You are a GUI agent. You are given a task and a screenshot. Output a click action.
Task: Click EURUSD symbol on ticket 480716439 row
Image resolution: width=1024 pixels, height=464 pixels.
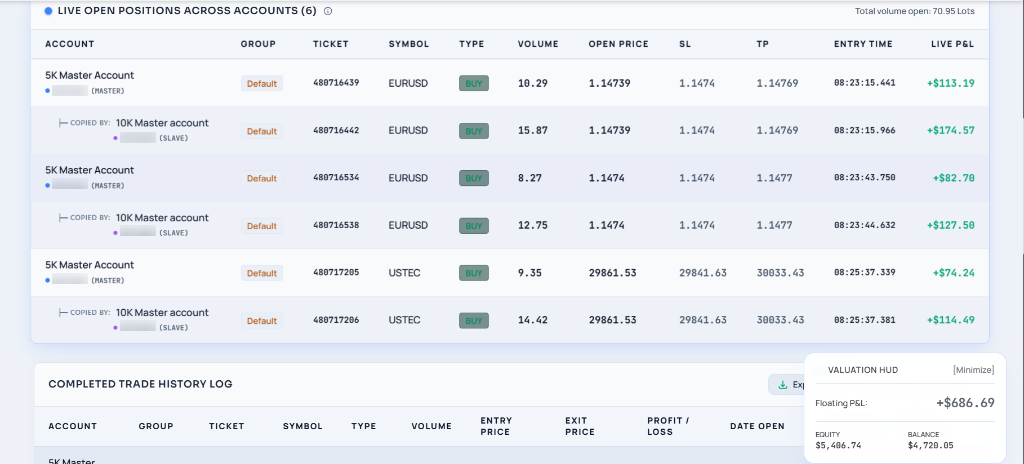coord(408,83)
